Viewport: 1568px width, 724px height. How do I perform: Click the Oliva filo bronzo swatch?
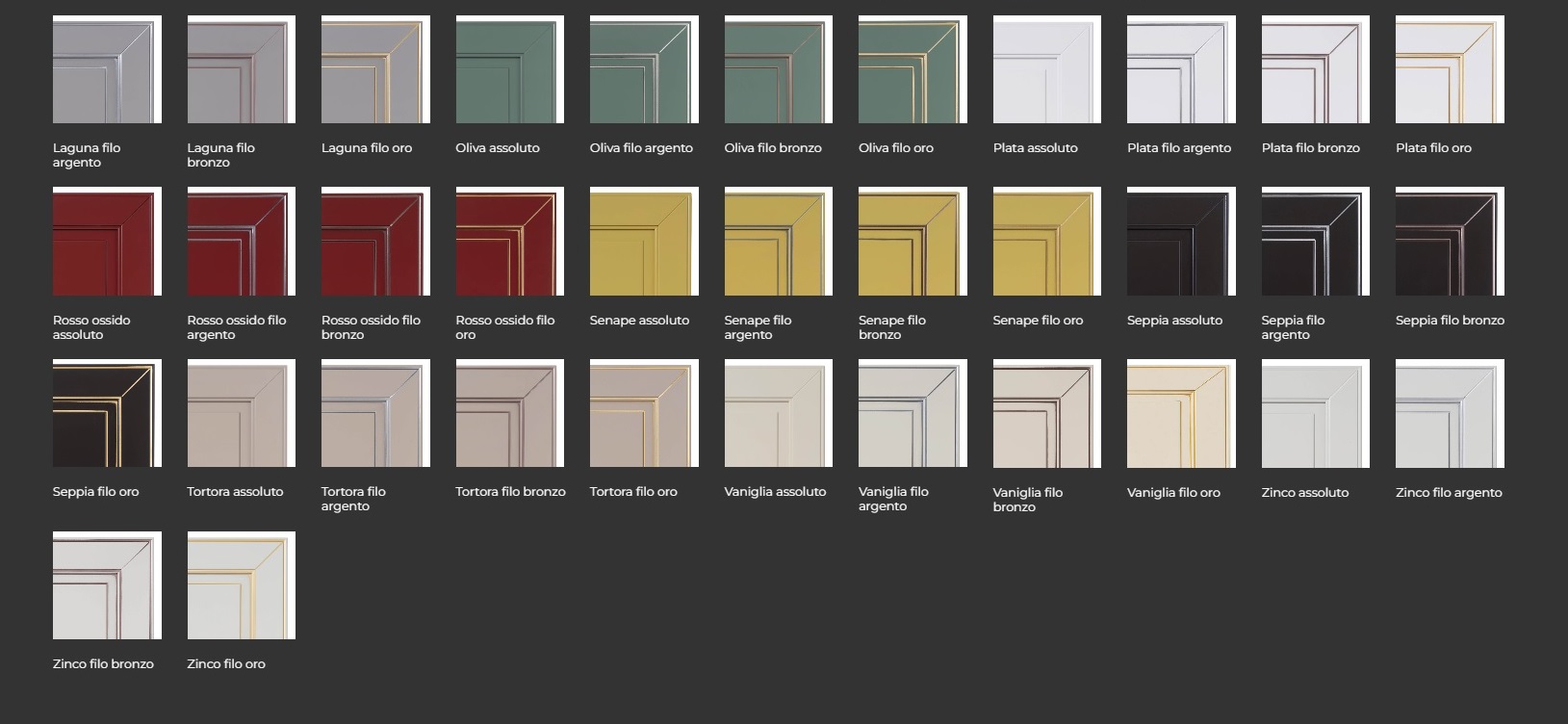pyautogui.click(x=779, y=69)
